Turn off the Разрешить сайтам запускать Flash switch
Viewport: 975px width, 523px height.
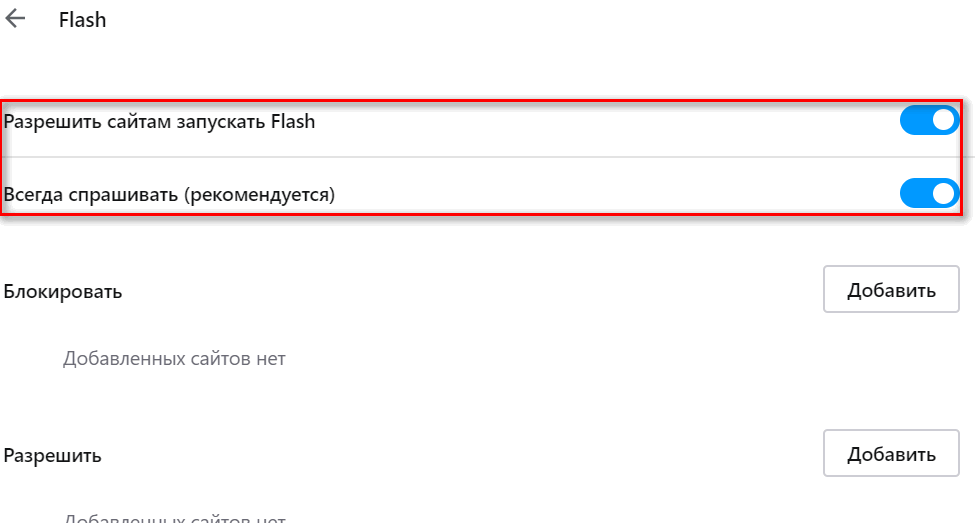tap(929, 121)
